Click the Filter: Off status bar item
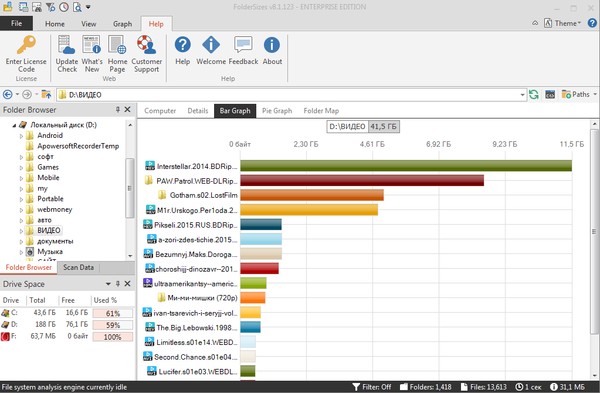This screenshot has height=393, width=600. [x=372, y=387]
